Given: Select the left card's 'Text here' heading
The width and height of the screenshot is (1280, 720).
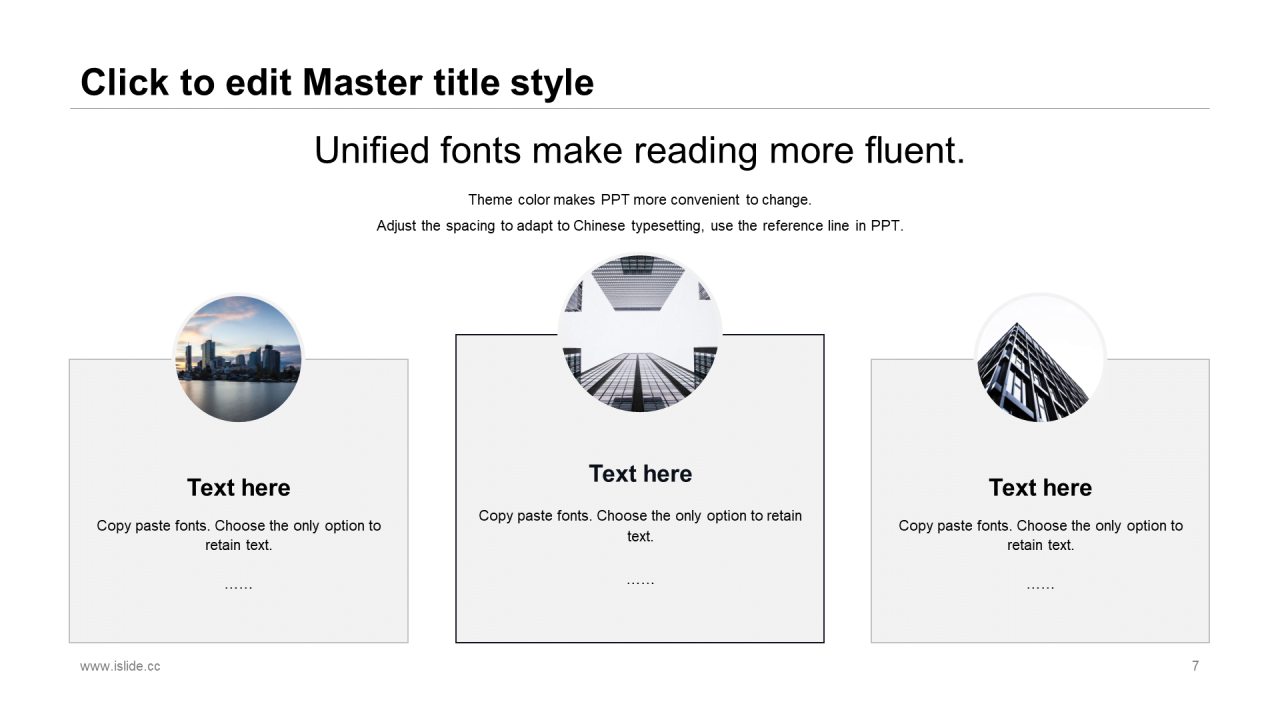Looking at the screenshot, I should click(238, 487).
